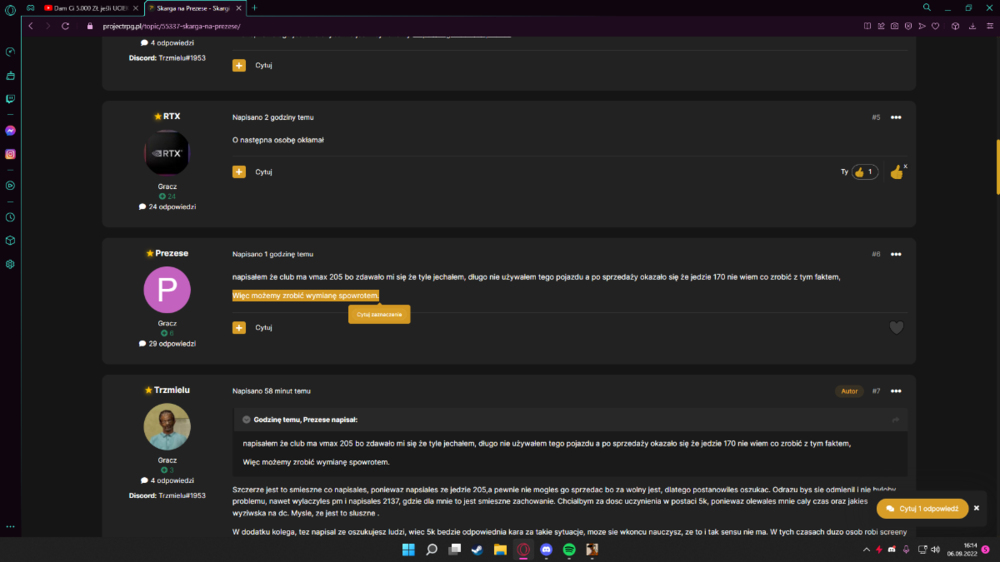The width and height of the screenshot is (1000, 562).
Task: Add page to bookmarks with heart icon
Action: [936, 26]
